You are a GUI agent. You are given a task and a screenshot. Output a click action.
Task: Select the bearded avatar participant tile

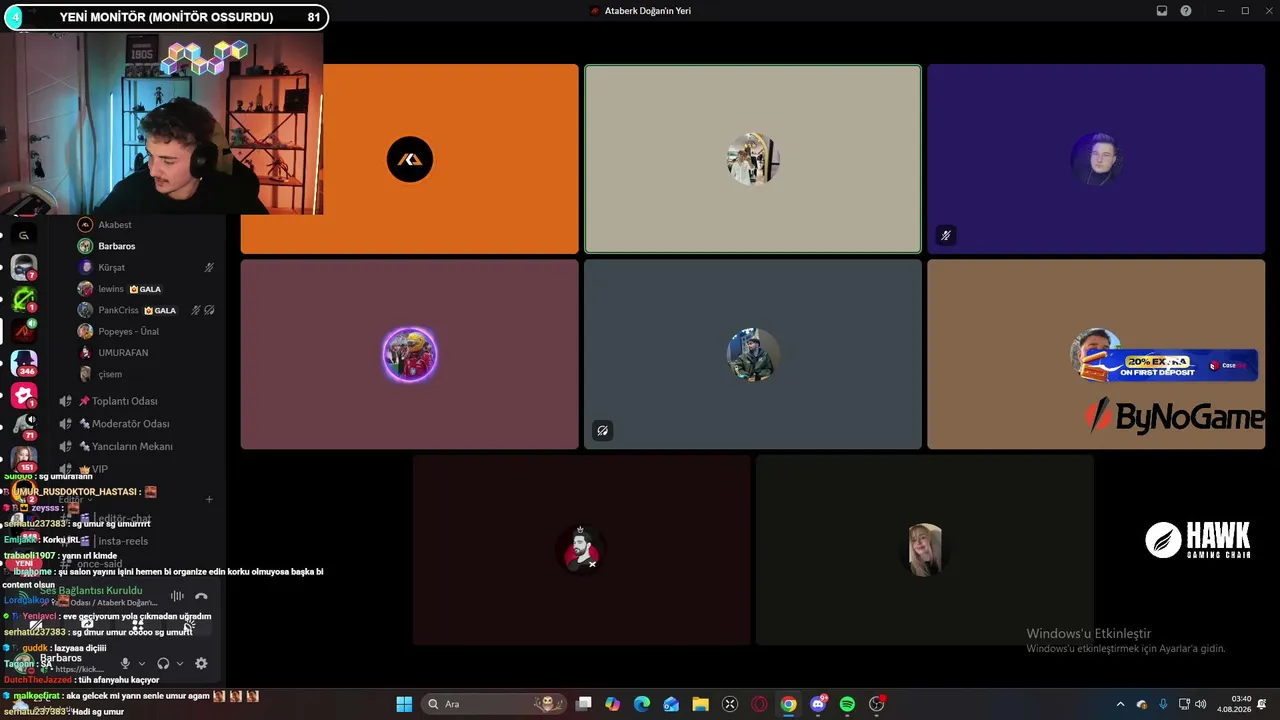pyautogui.click(x=581, y=550)
